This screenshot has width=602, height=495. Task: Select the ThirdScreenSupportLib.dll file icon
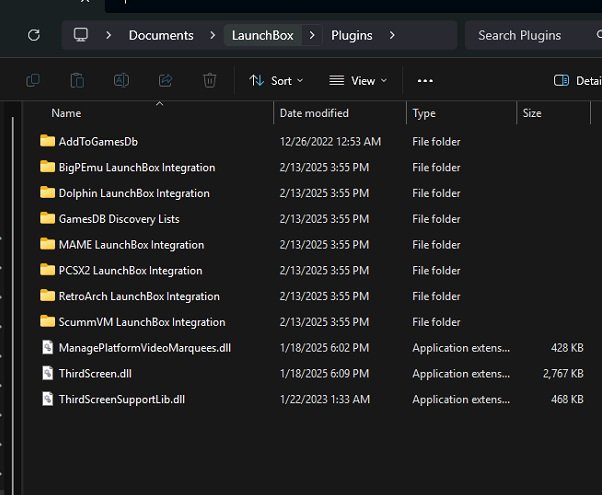point(48,399)
